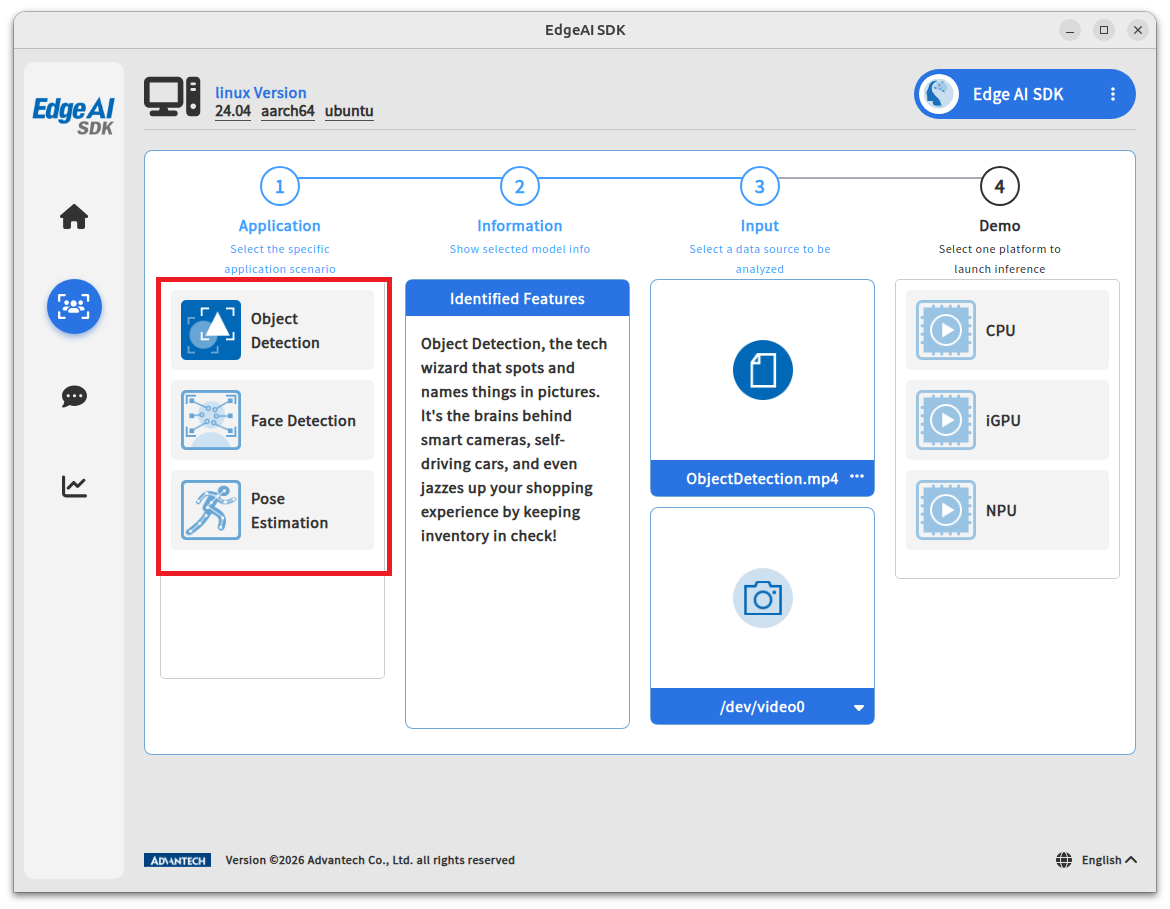The height and width of the screenshot is (909, 1170).
Task: Open the three-dot menu on Edge AI SDK
Action: pyautogui.click(x=1113, y=95)
